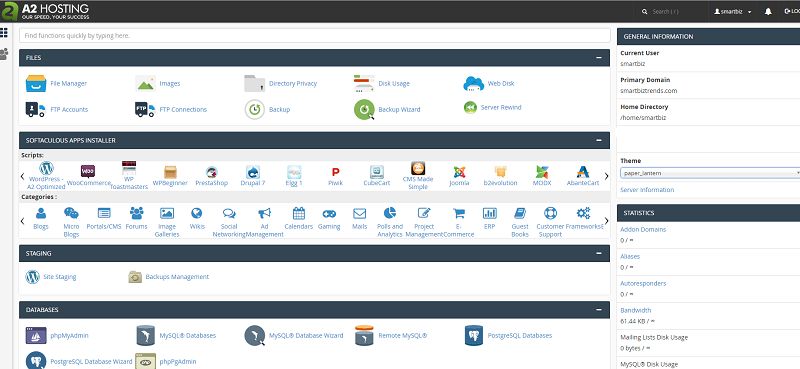Image resolution: width=800 pixels, height=369 pixels.
Task: Collapse the Files section
Action: click(x=598, y=58)
